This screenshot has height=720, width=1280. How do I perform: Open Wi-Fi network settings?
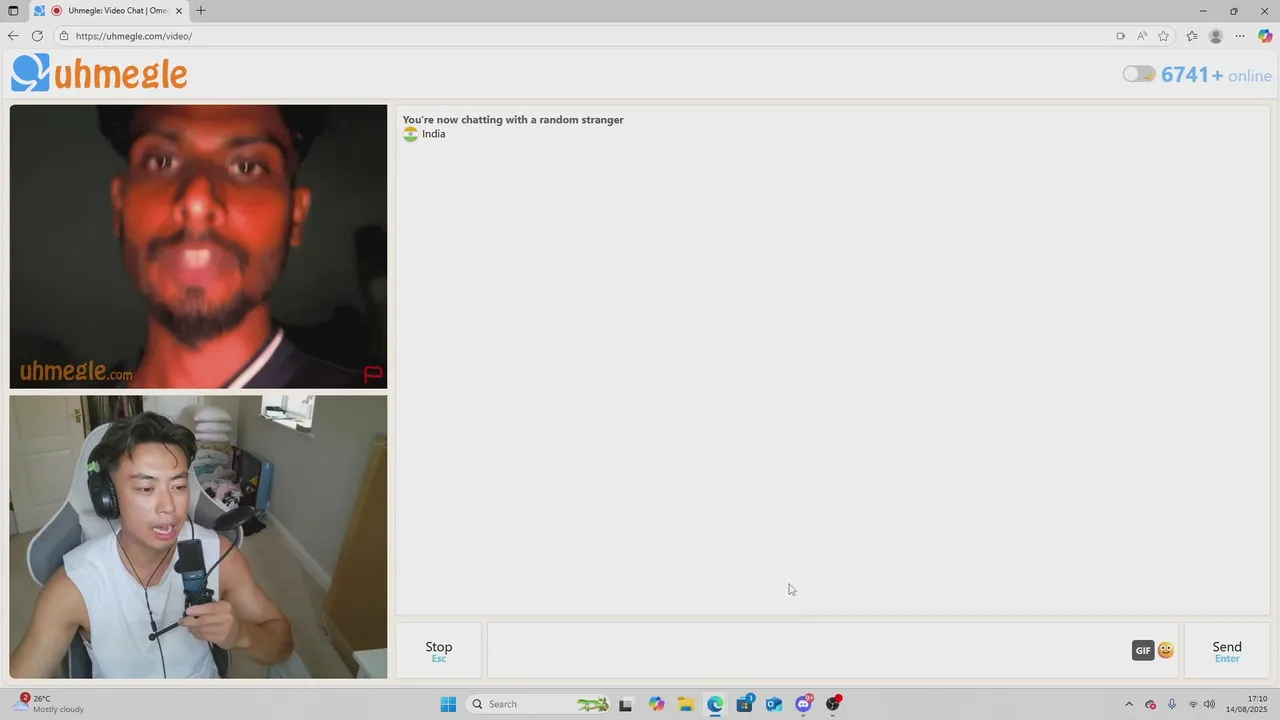tap(1193, 704)
